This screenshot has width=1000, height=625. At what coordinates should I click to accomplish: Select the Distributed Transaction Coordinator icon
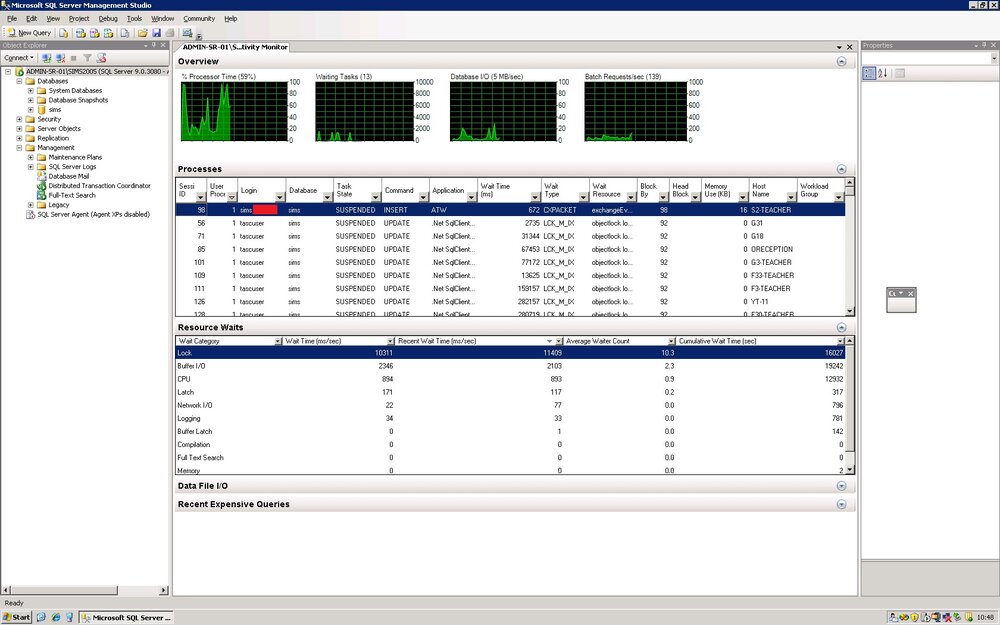point(41,186)
